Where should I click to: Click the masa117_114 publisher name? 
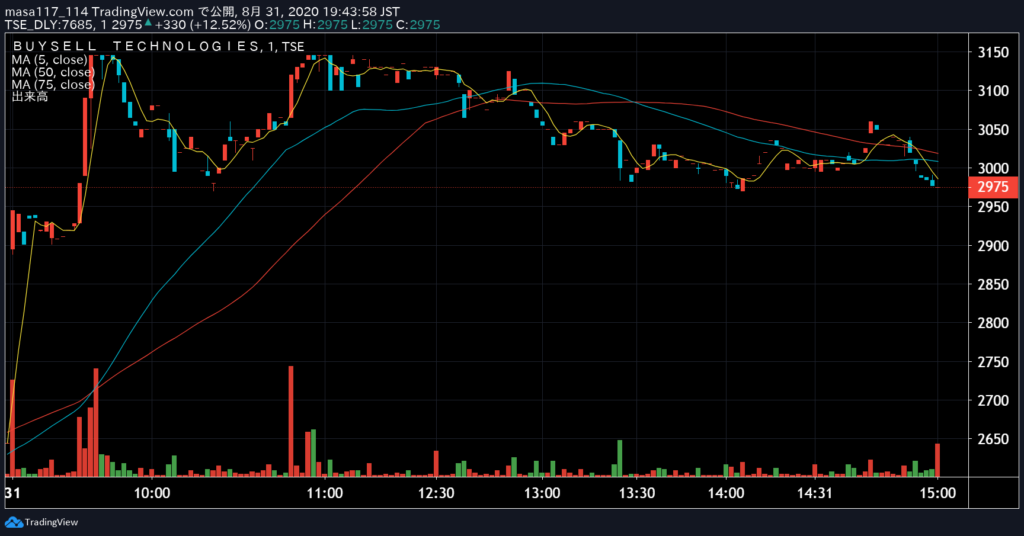(x=46, y=12)
